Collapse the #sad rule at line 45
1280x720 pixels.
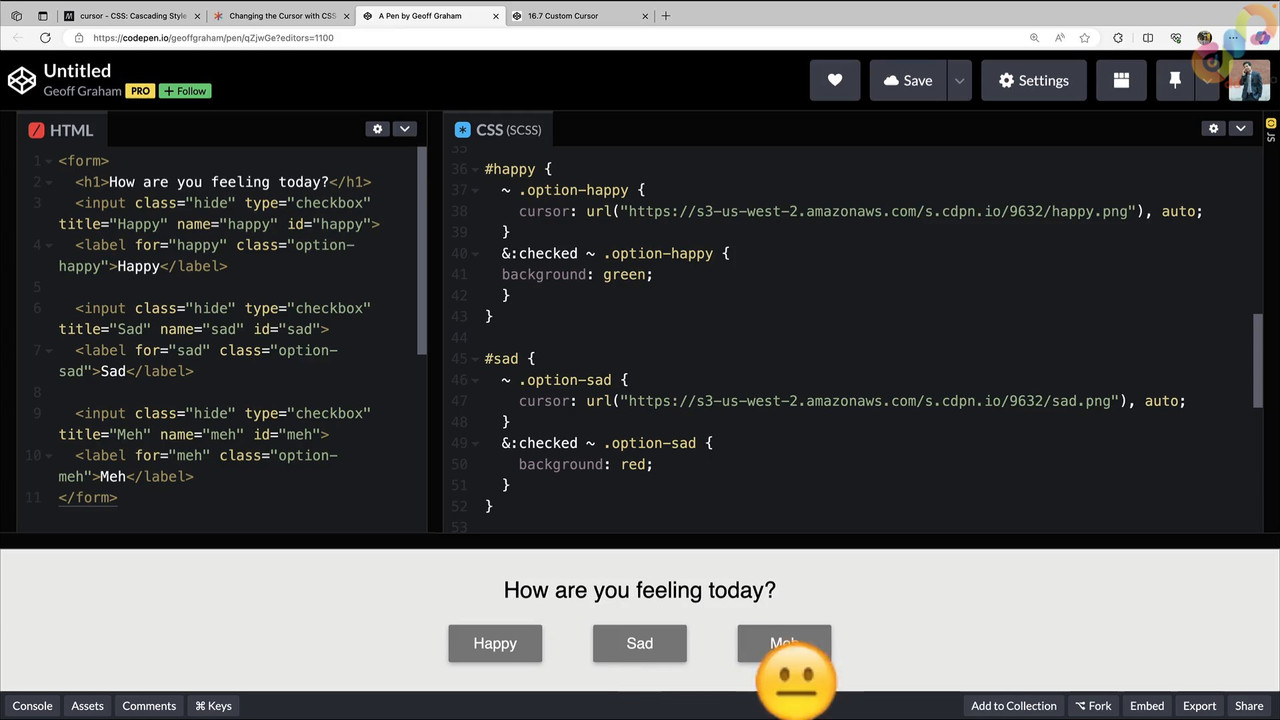click(x=473, y=358)
